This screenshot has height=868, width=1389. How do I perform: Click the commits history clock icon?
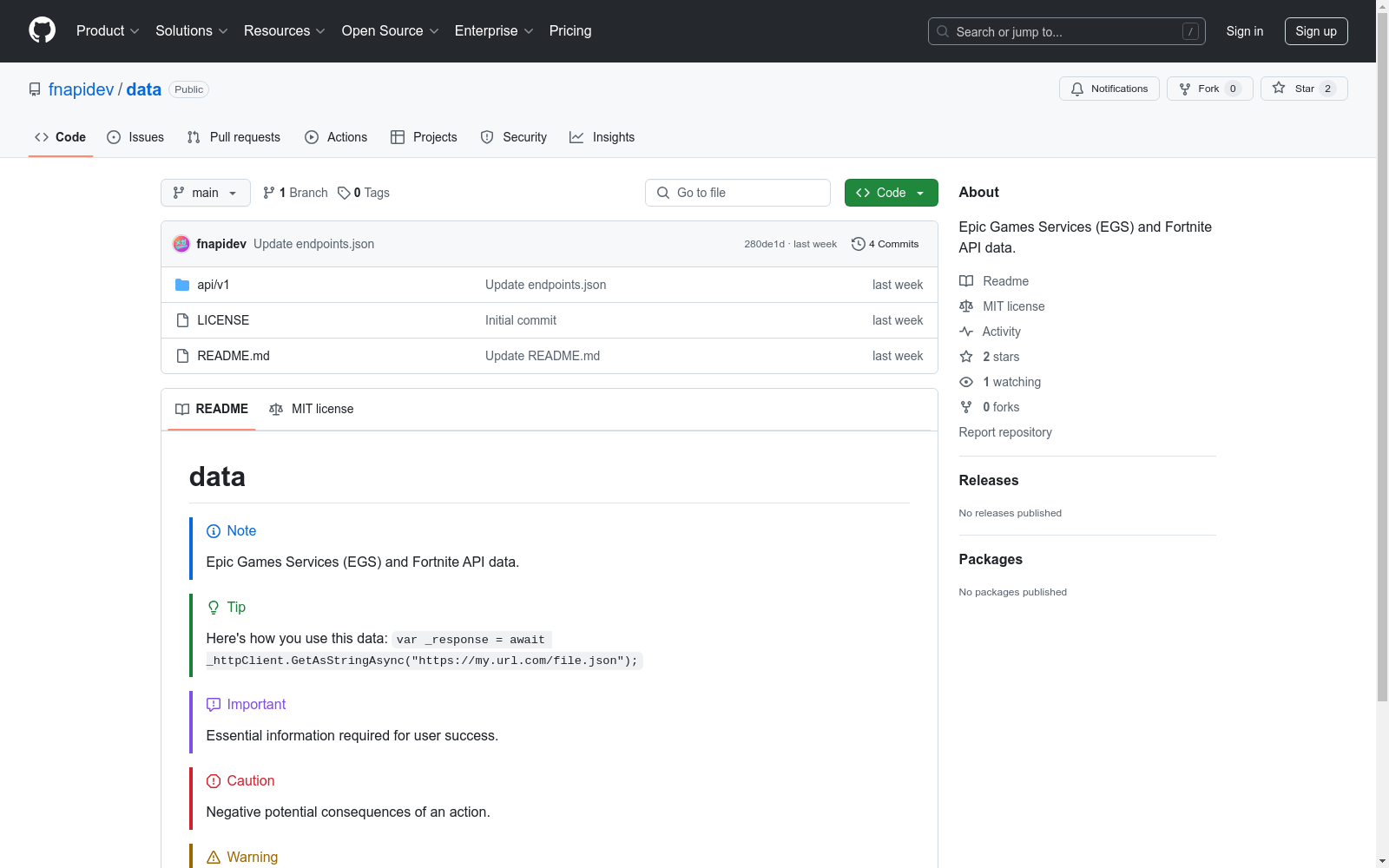click(x=858, y=244)
